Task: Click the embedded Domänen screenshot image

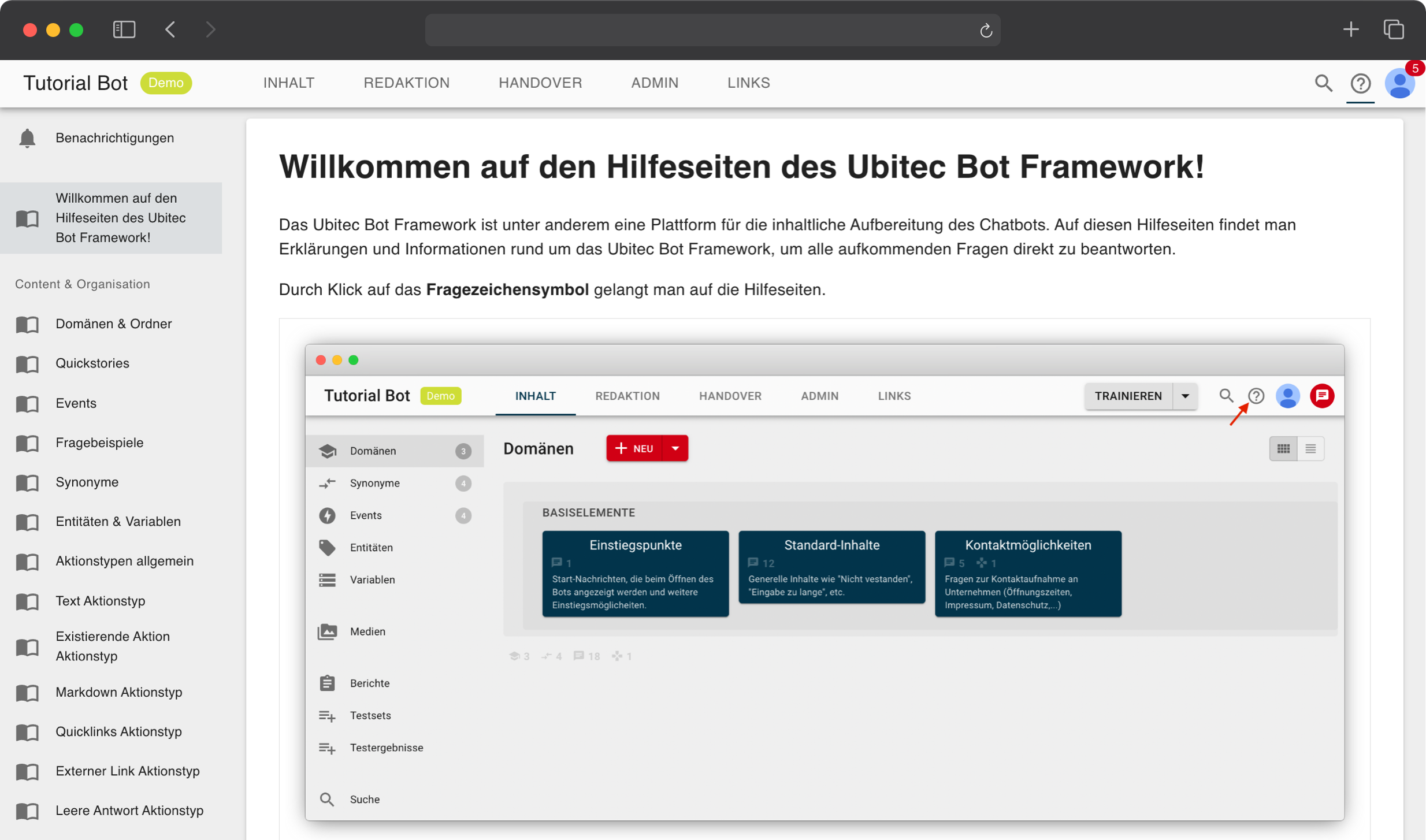Action: (x=825, y=582)
